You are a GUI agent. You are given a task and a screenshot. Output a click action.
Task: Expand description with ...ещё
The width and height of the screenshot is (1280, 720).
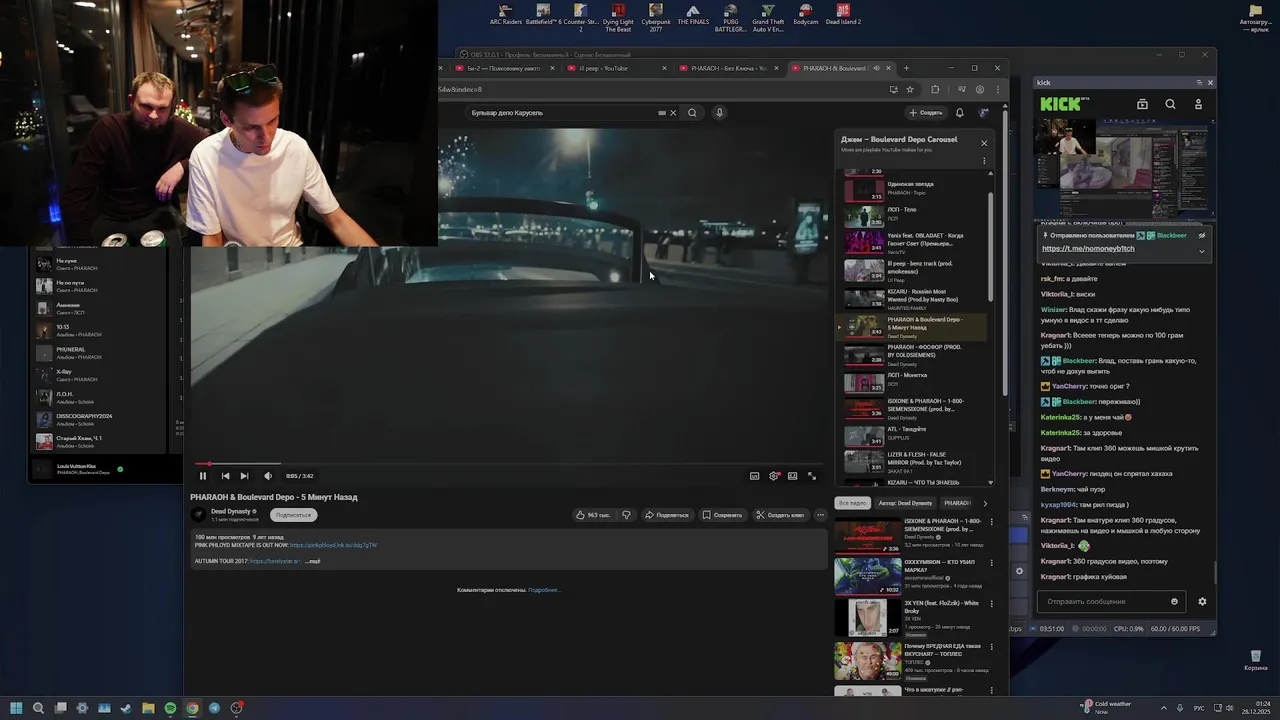tap(312, 561)
